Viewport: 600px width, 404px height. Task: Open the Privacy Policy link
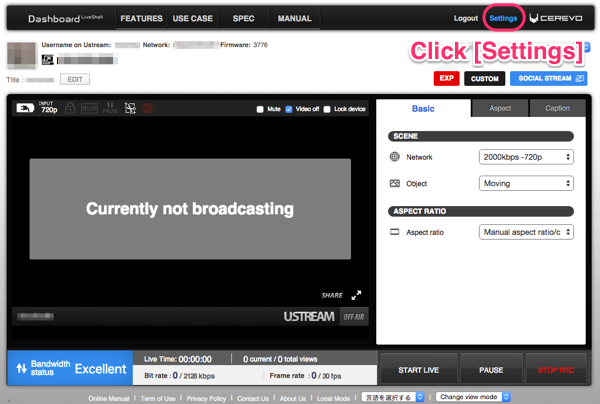206,398
